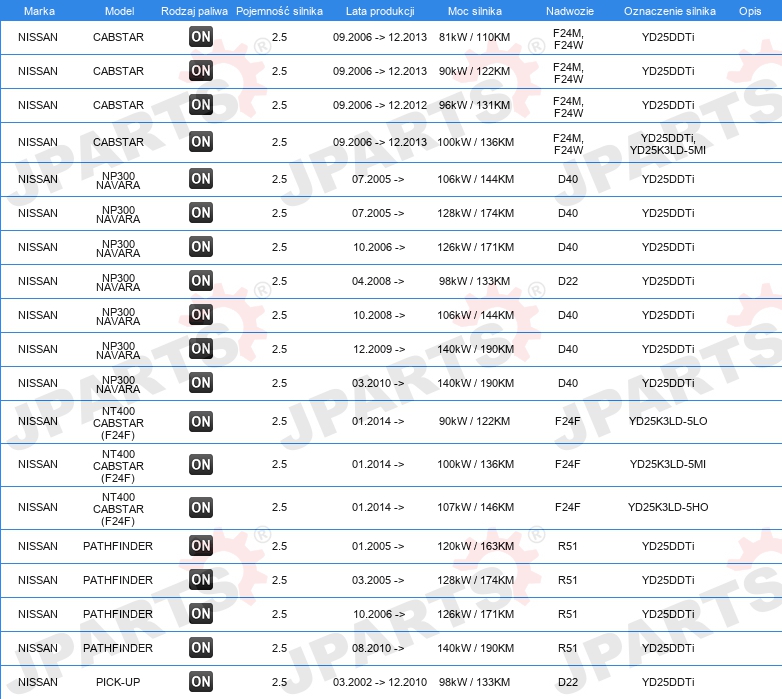
Task: Click the Moc silnika column header
Action: (x=475, y=11)
